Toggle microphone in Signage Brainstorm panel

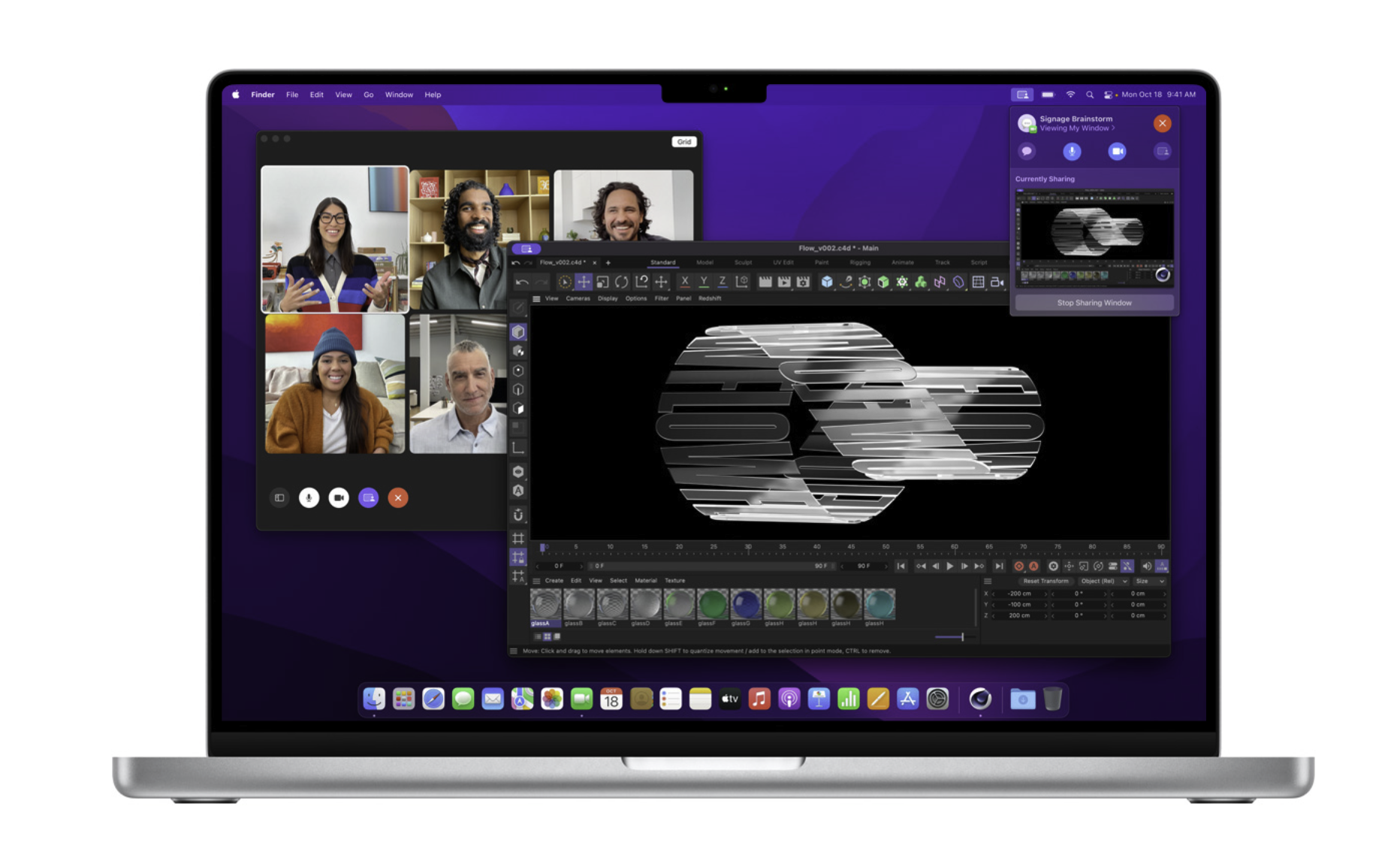[x=1072, y=152]
